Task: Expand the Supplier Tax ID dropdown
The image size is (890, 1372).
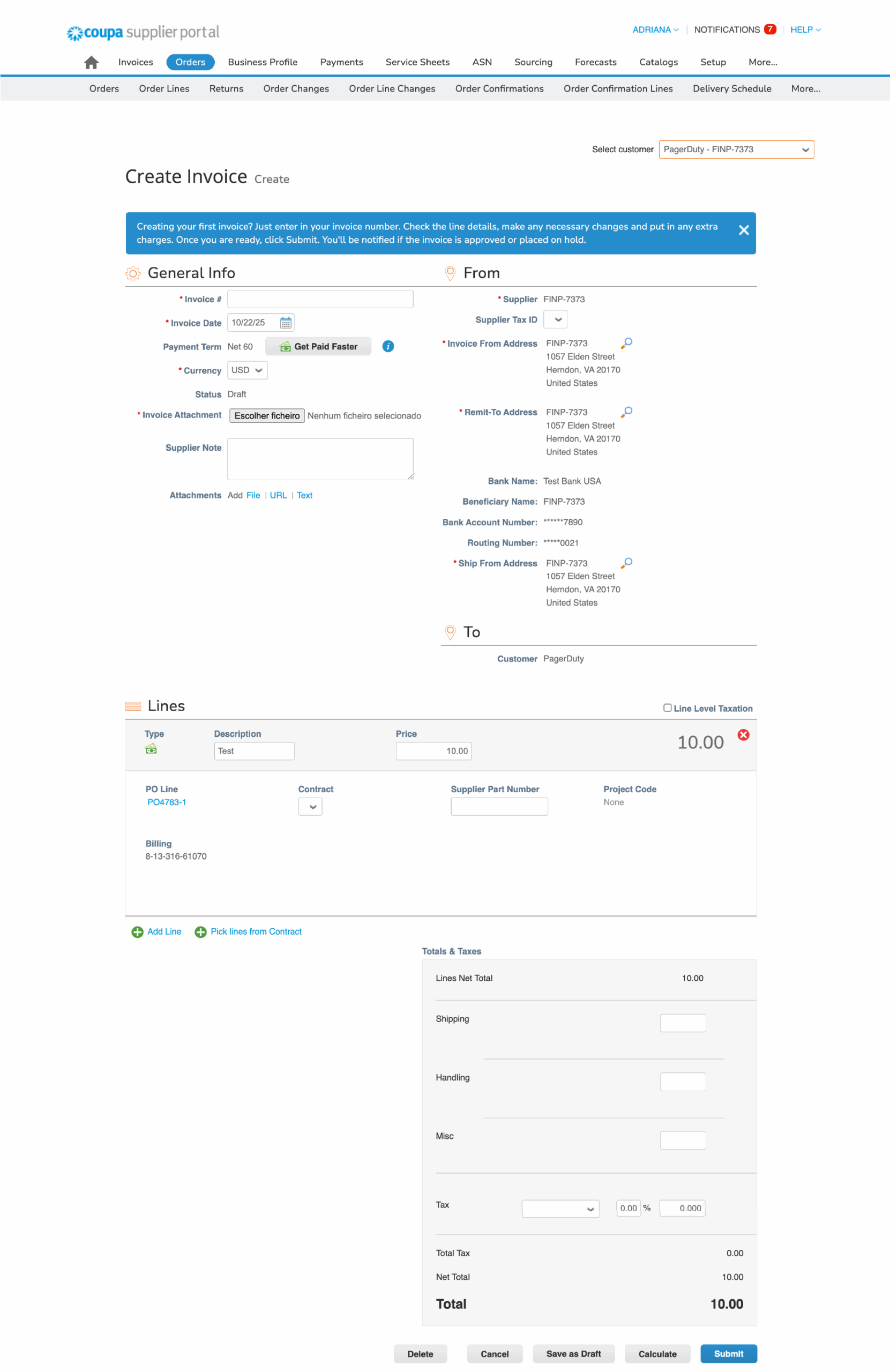Action: [555, 319]
